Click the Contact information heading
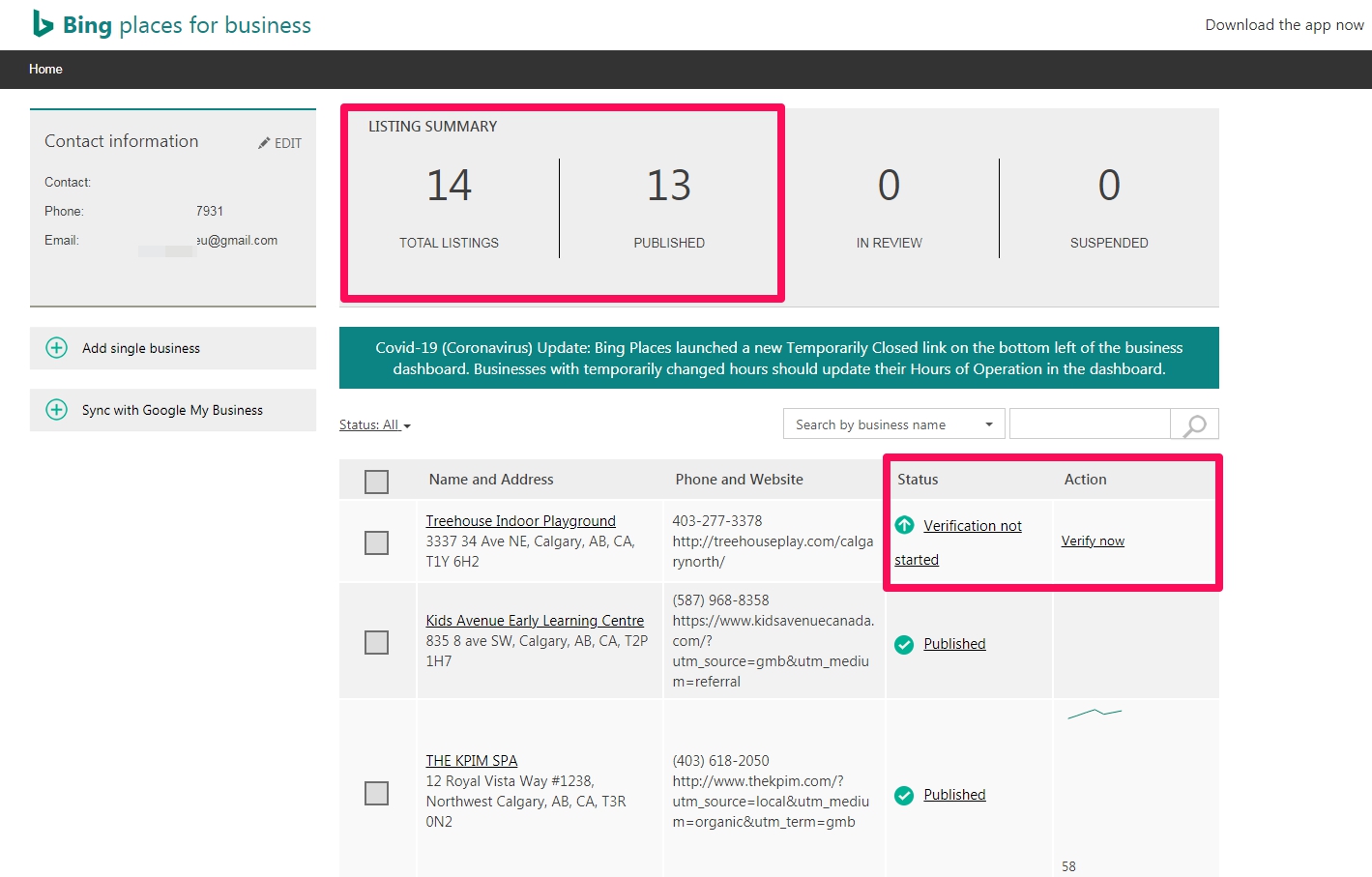The height and width of the screenshot is (877, 1372). pyautogui.click(x=122, y=141)
